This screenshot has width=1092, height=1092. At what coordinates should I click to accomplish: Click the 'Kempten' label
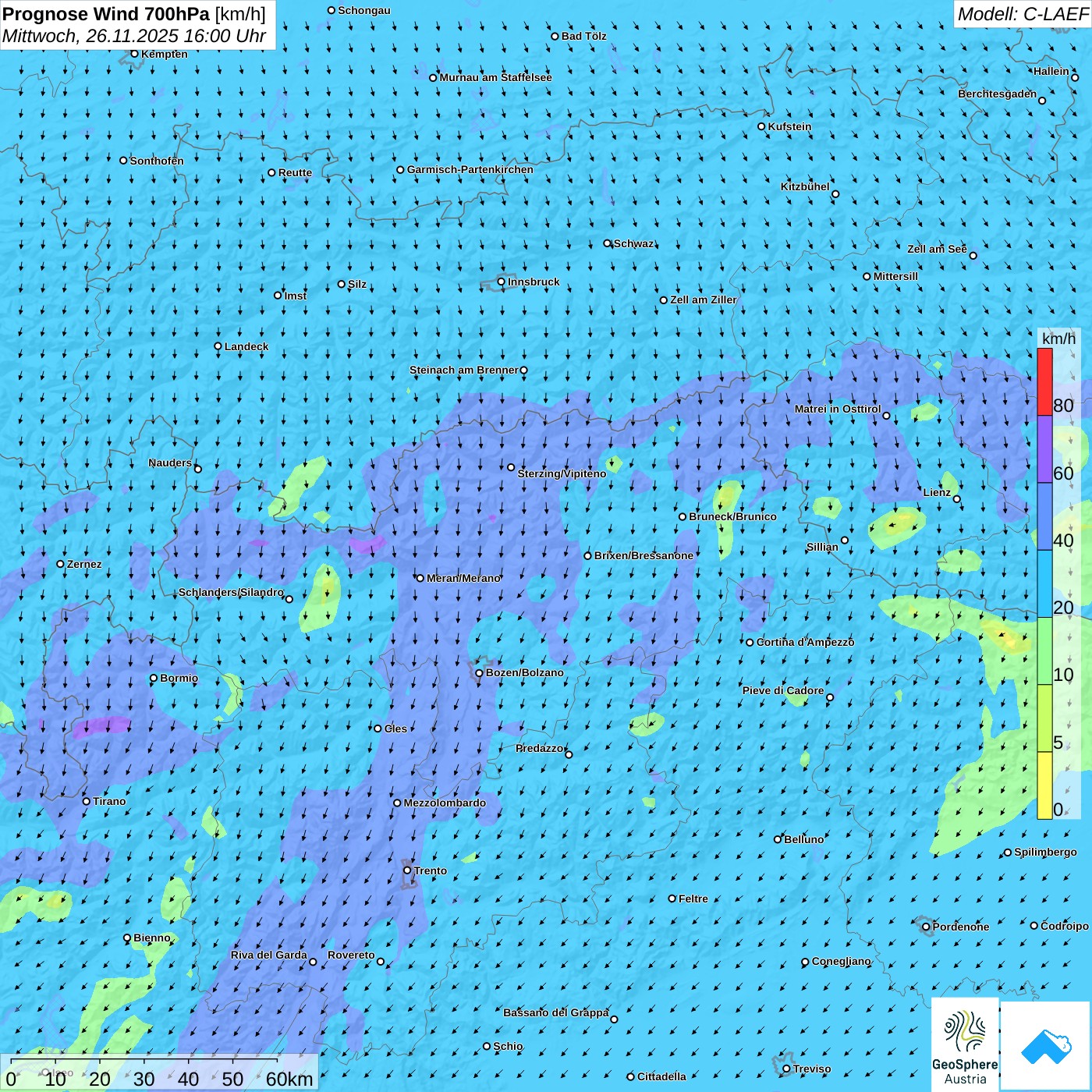(165, 54)
